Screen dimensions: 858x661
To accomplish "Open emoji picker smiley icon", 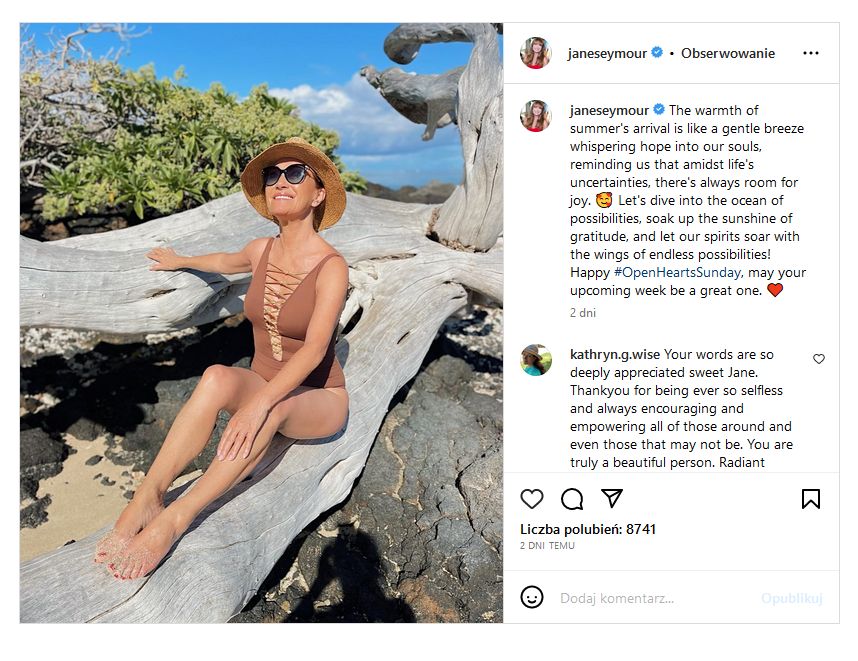I will click(532, 598).
